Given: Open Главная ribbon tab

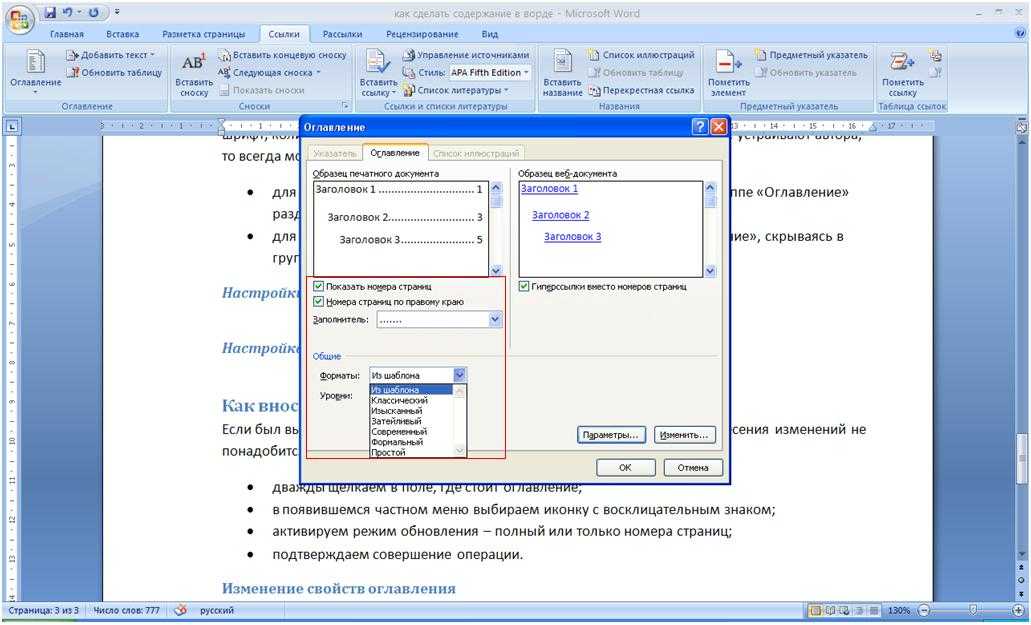Looking at the screenshot, I should pyautogui.click(x=66, y=34).
